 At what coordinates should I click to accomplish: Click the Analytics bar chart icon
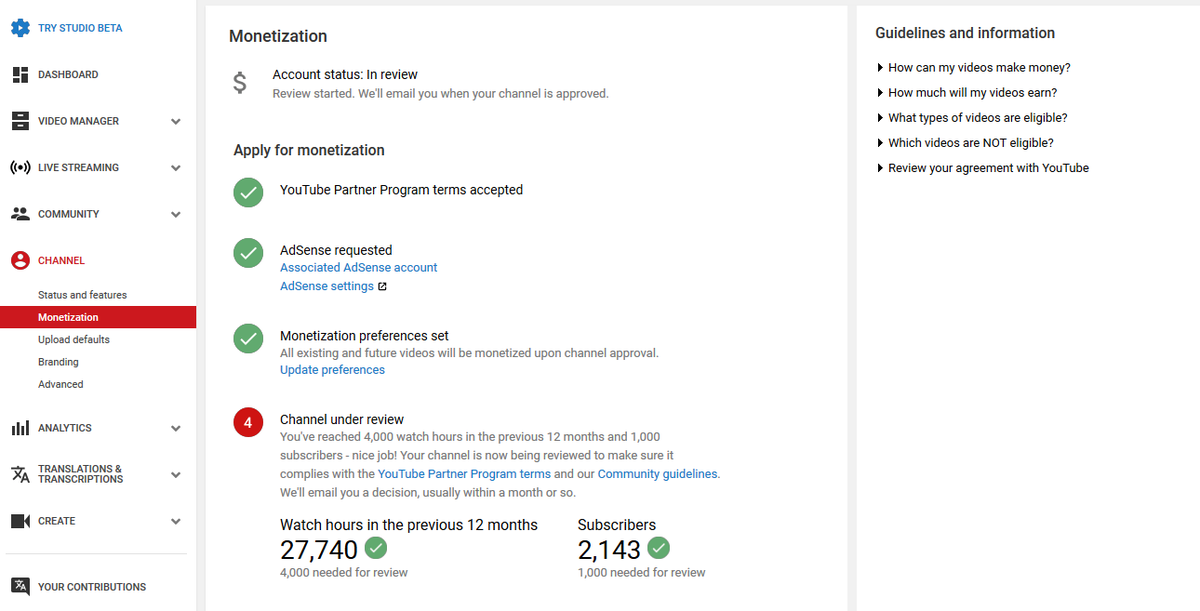point(20,428)
